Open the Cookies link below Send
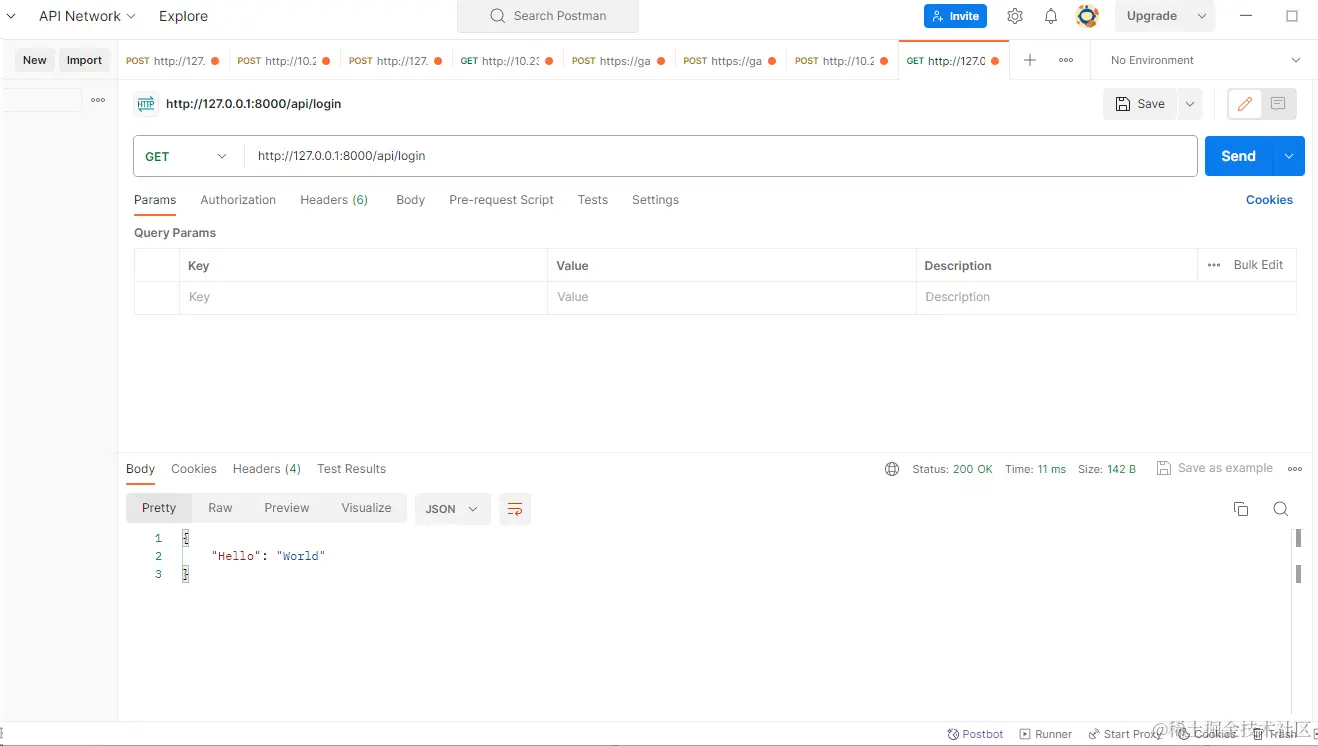Image resolution: width=1318 pixels, height=746 pixels. pos(1269,200)
